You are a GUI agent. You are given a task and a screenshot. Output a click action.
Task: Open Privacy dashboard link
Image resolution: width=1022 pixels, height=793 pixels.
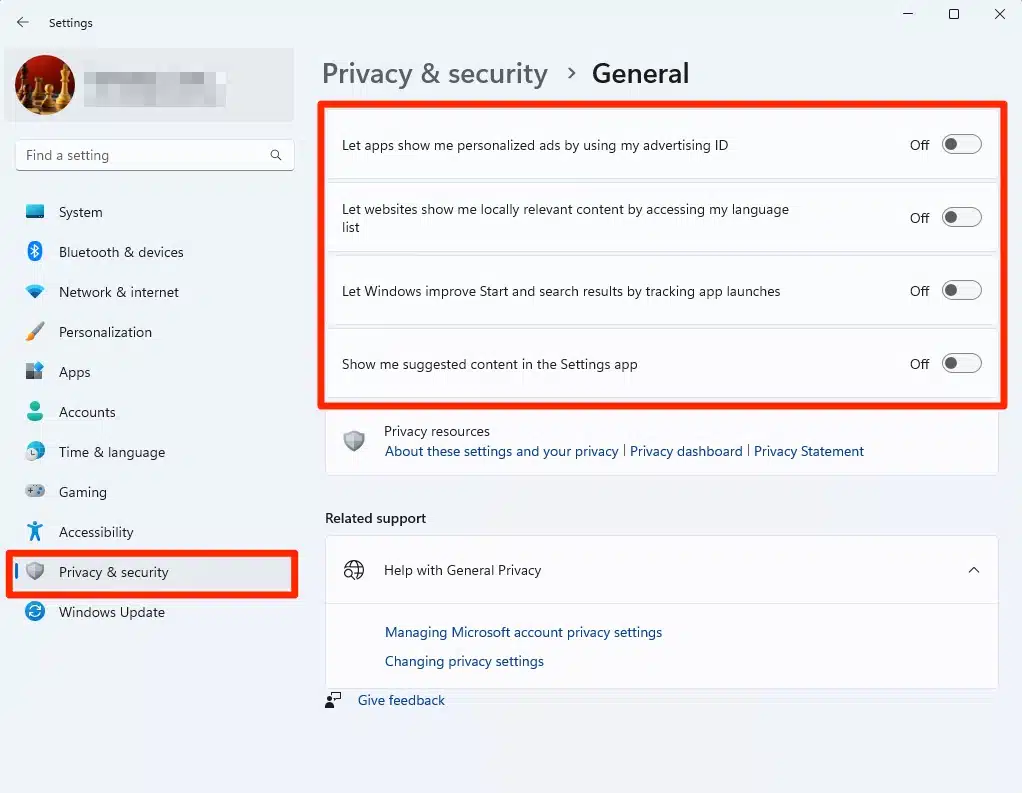[x=686, y=451]
